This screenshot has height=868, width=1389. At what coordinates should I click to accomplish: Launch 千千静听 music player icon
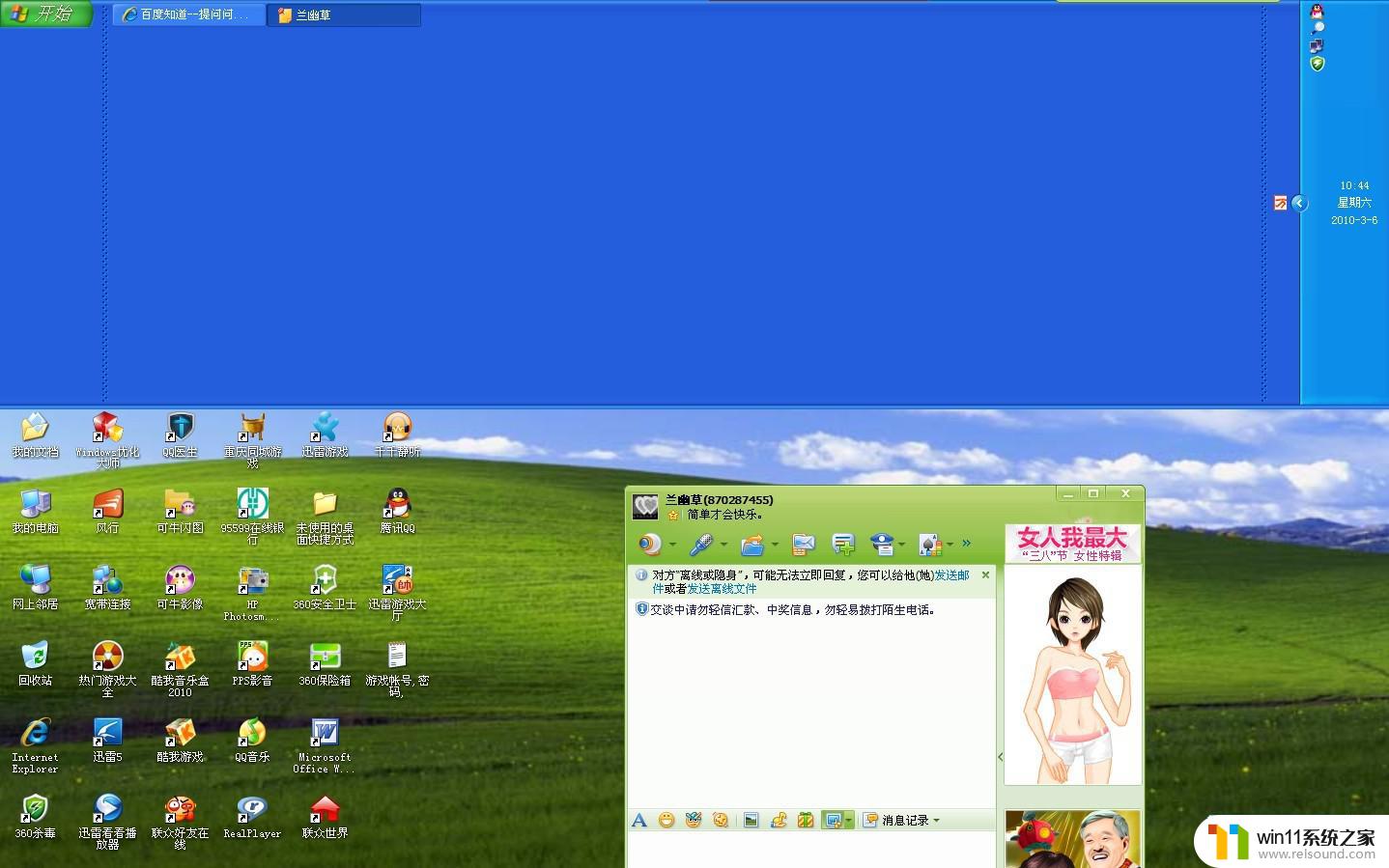397,434
